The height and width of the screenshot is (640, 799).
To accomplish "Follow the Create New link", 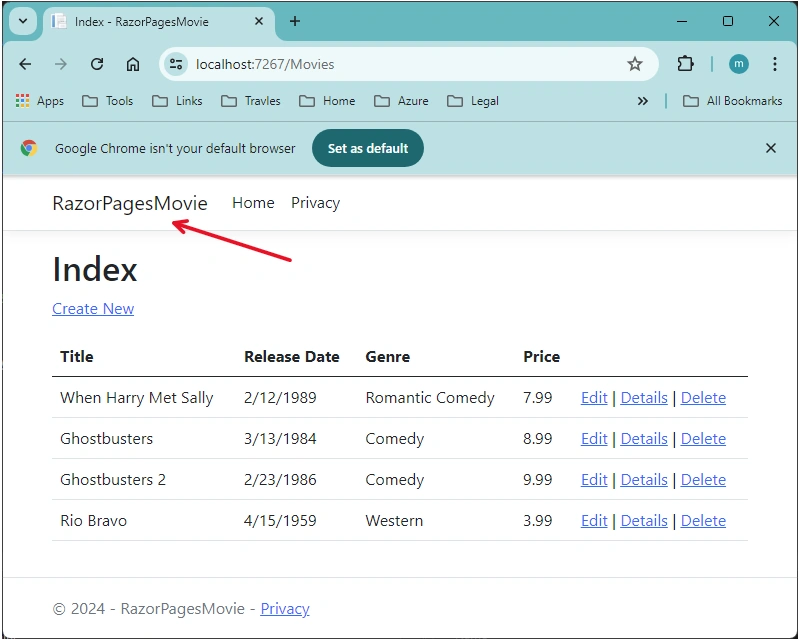I will coord(93,309).
